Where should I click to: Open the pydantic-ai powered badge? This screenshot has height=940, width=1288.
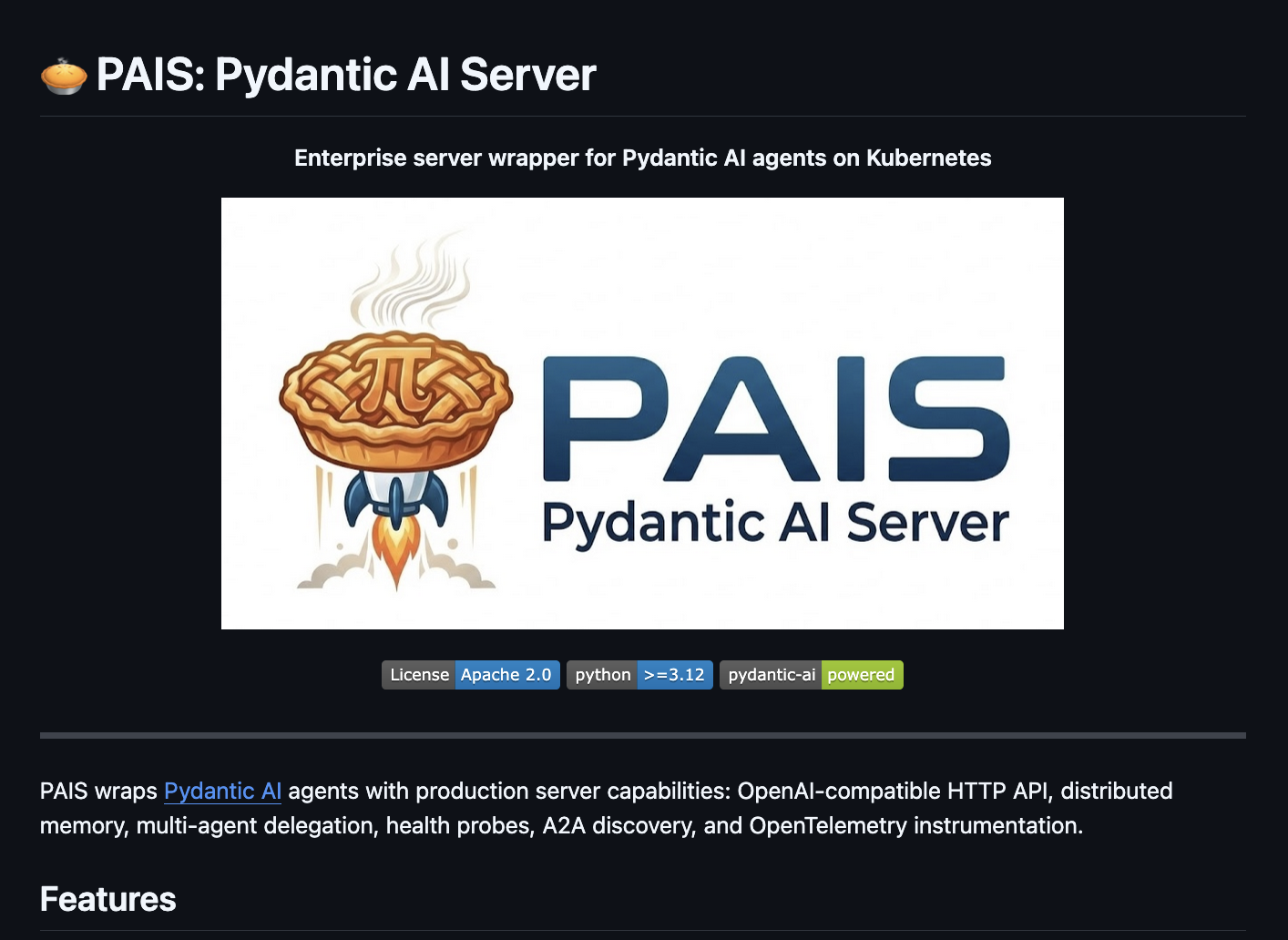point(811,675)
